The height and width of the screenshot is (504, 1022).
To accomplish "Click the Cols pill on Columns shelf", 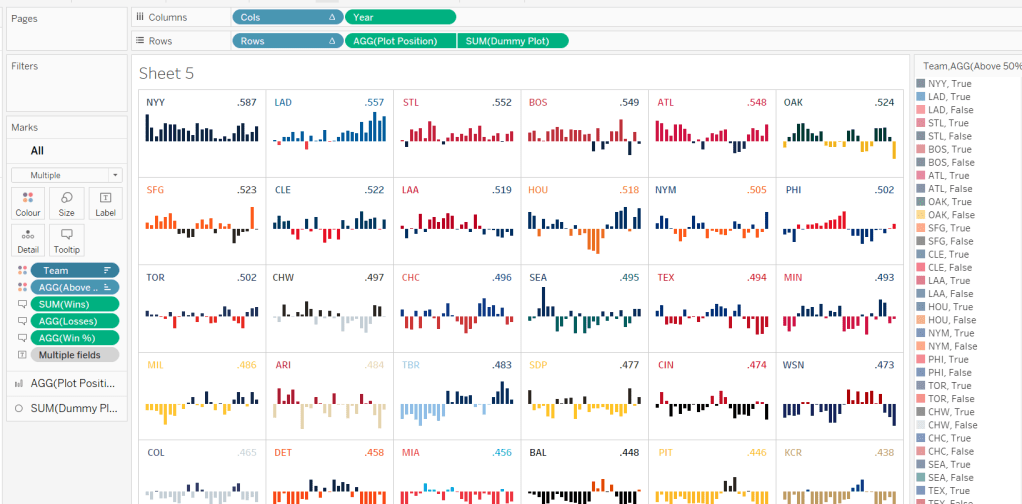I will pos(287,17).
